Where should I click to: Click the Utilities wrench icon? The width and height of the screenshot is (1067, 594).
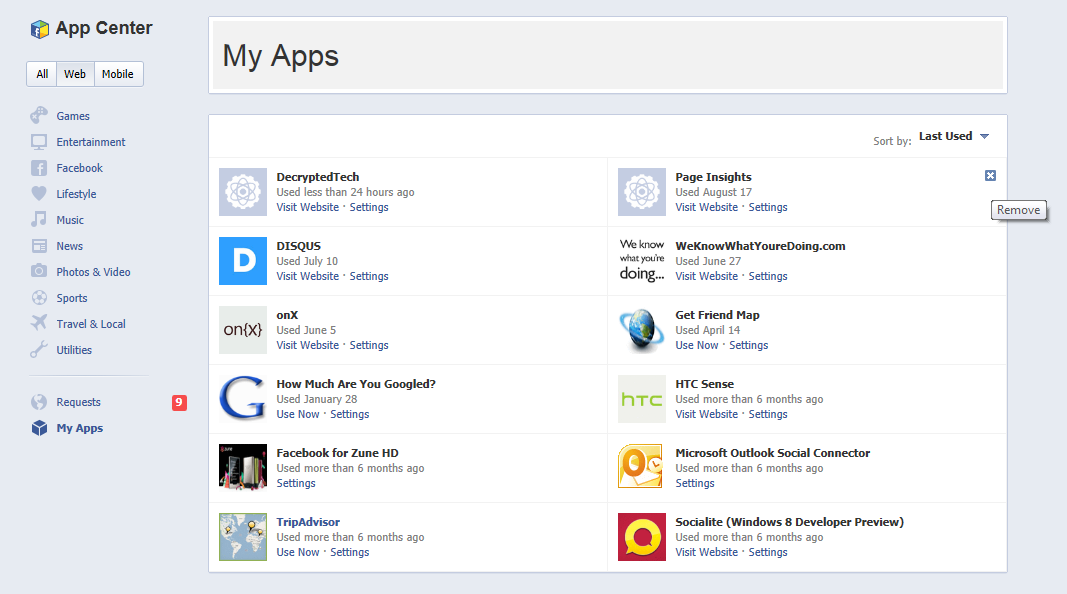click(39, 350)
